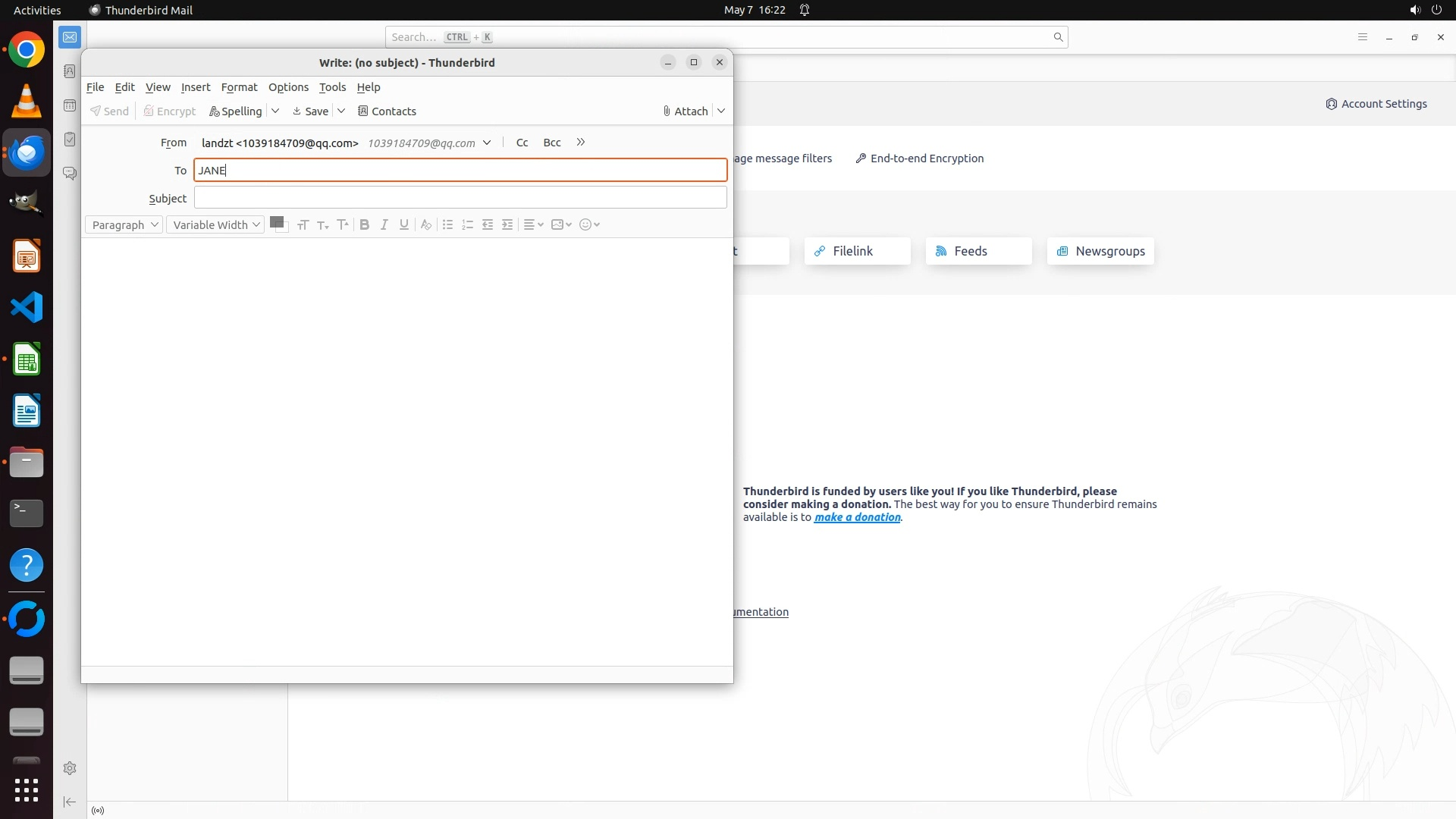Apply bulleted list icon
This screenshot has width=1456, height=819.
(447, 224)
